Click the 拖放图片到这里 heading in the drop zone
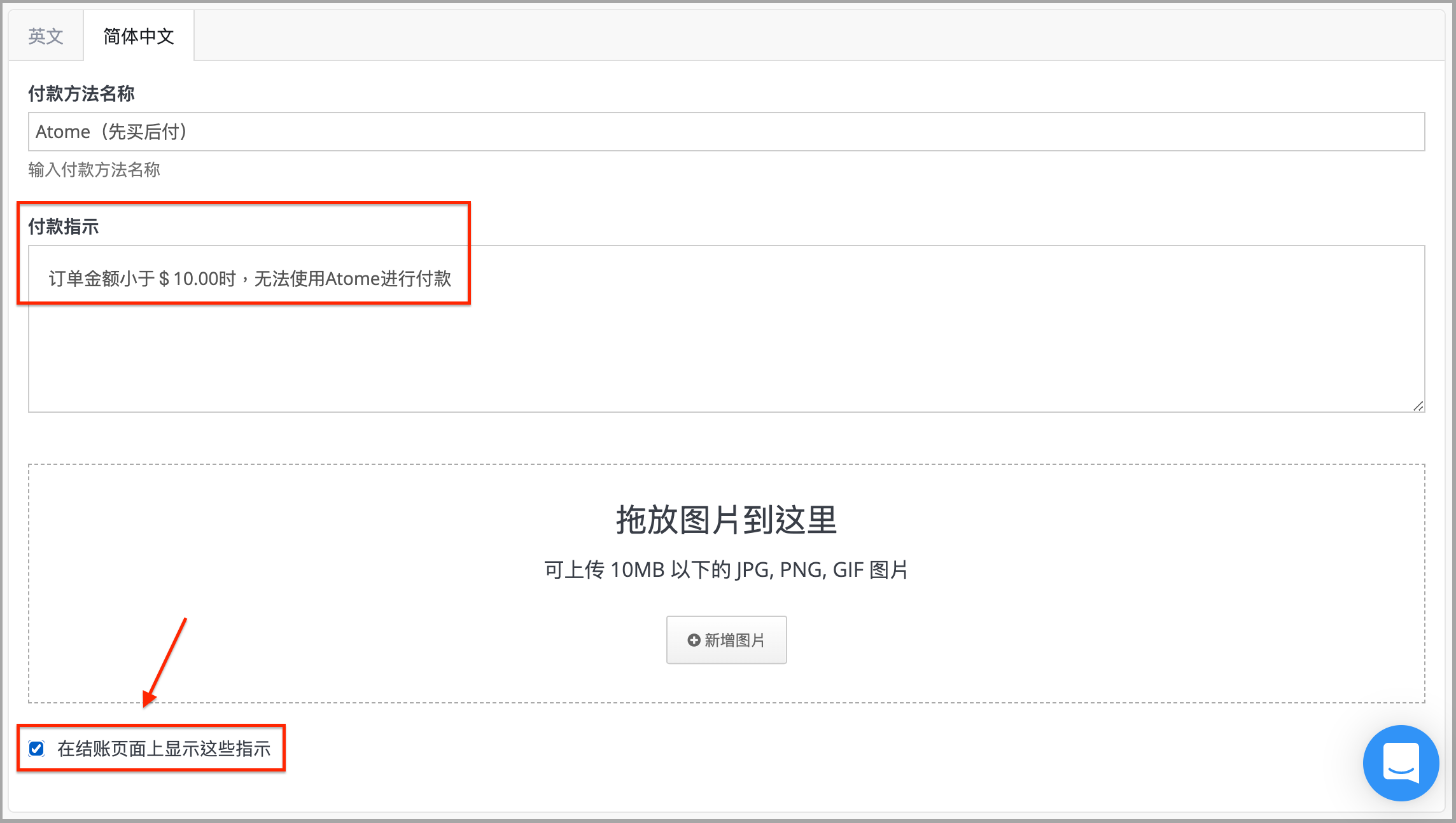Image resolution: width=1456 pixels, height=823 pixels. (x=726, y=520)
